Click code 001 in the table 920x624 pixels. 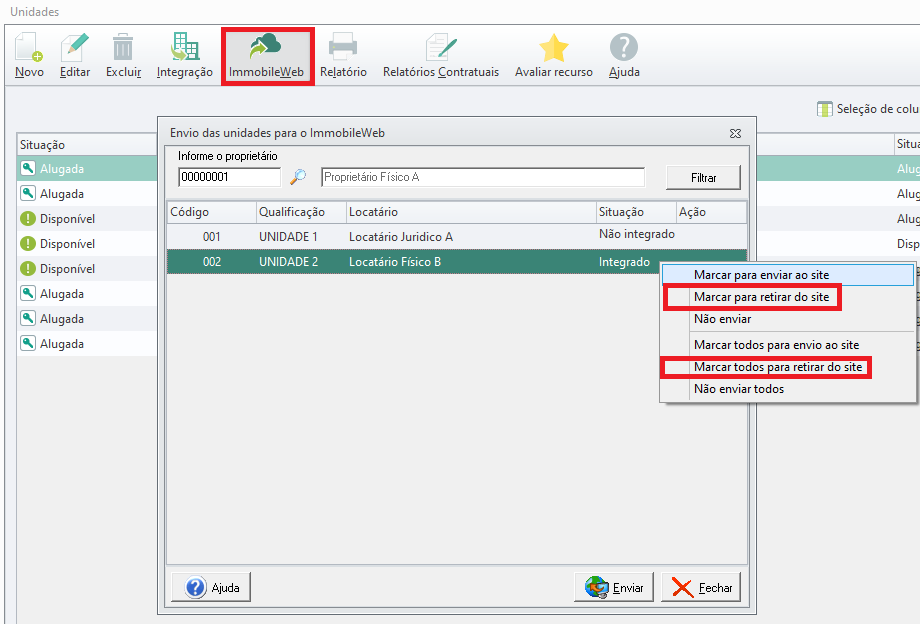pyautogui.click(x=212, y=237)
